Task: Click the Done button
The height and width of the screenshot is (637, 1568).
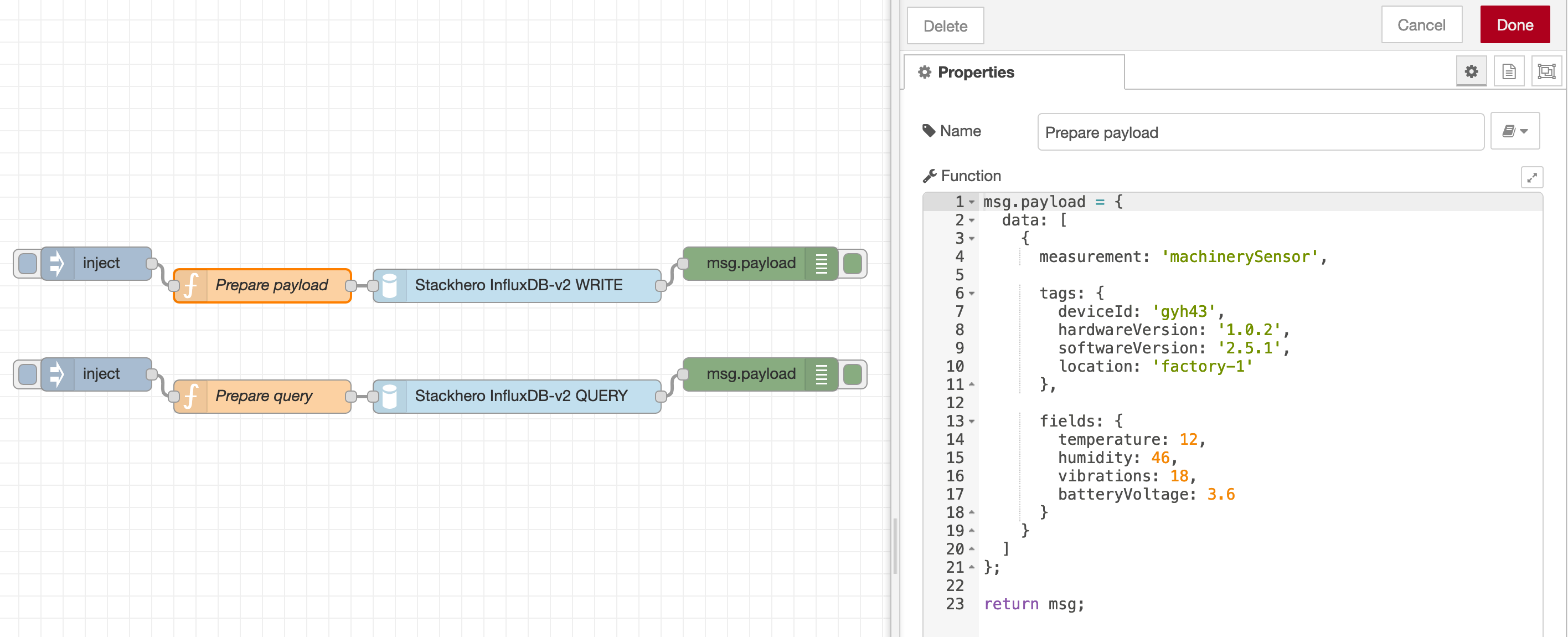Action: click(x=1514, y=25)
